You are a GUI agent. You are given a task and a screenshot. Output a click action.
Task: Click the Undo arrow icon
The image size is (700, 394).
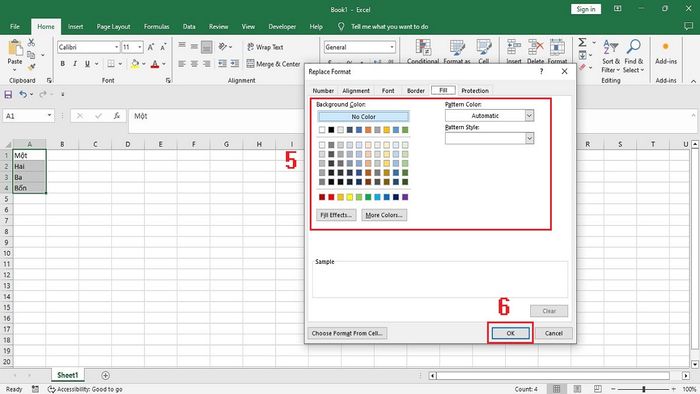coord(23,94)
